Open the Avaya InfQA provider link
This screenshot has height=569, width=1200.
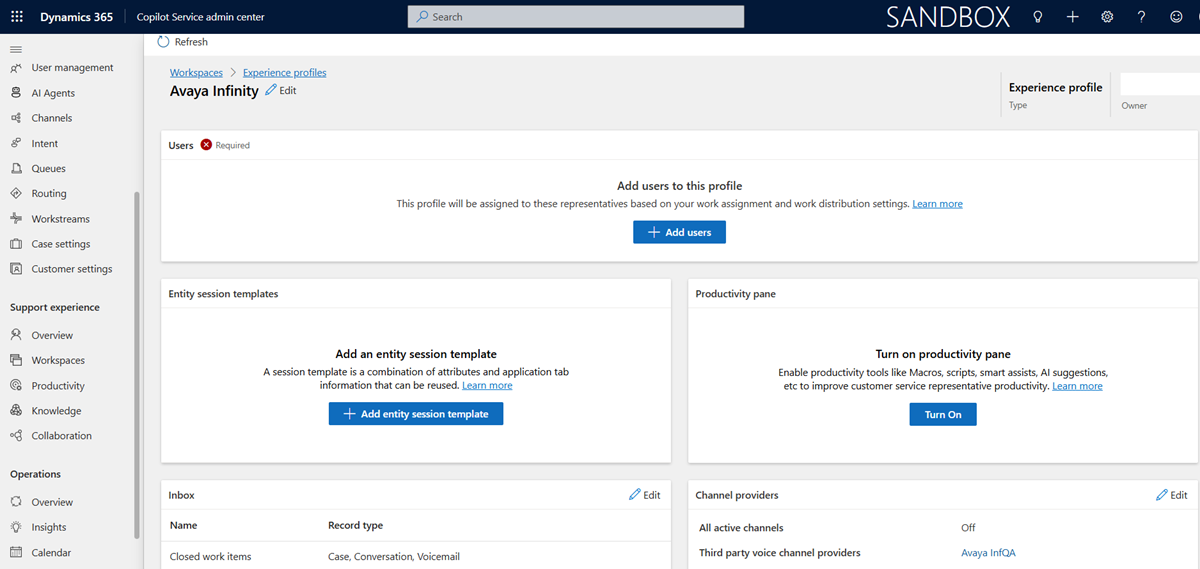click(988, 553)
